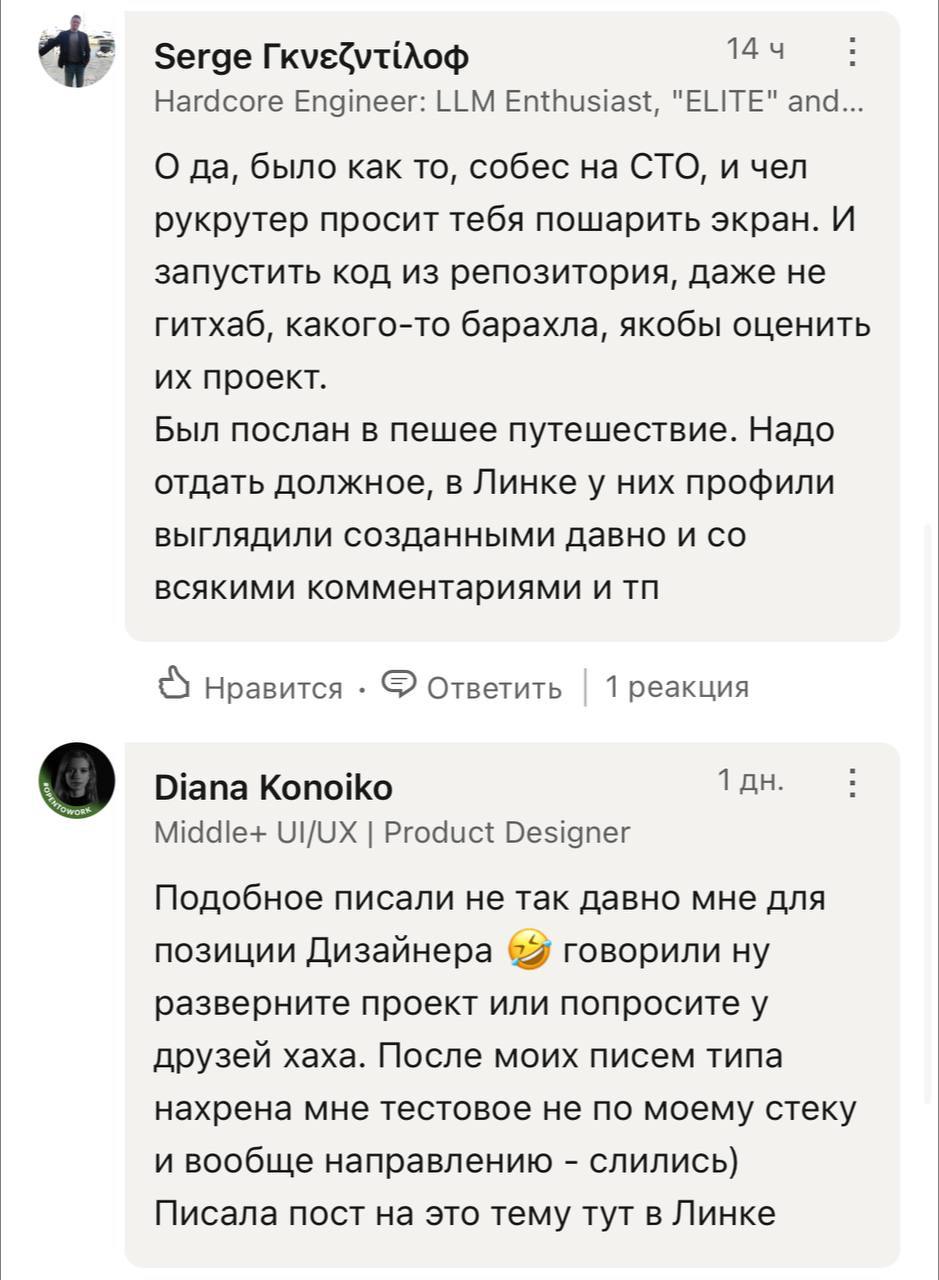
Task: Open Serge Гκνεζντίλοφ's profile via his name
Action: tap(311, 56)
